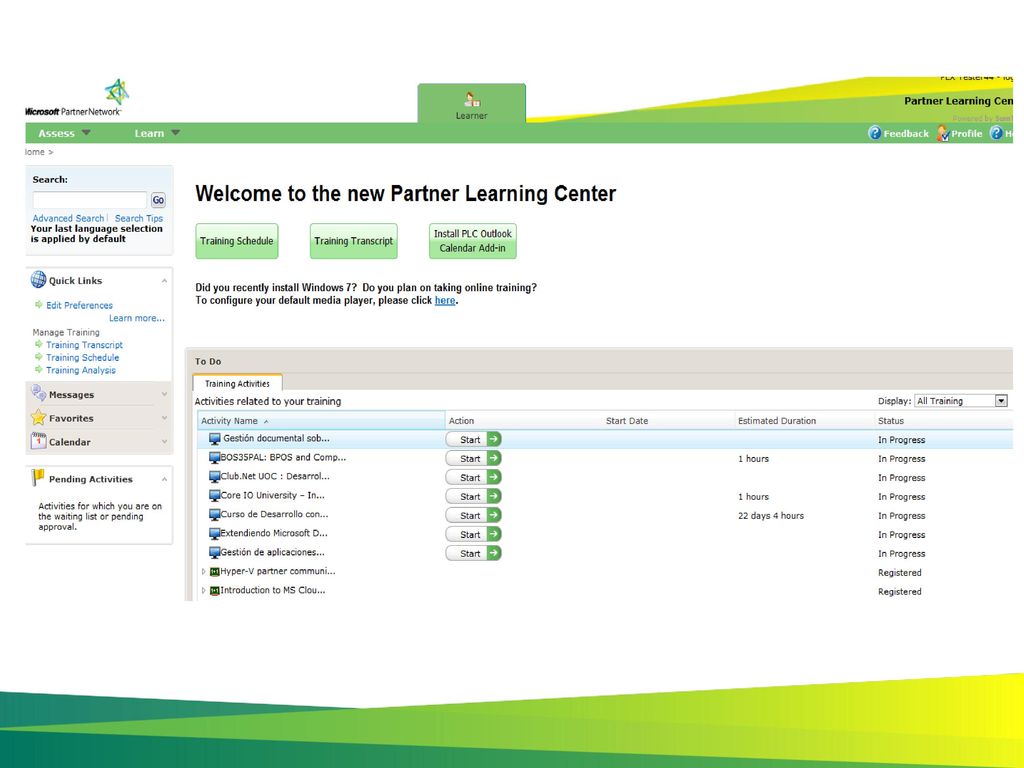Expand the Messages panel

165,394
